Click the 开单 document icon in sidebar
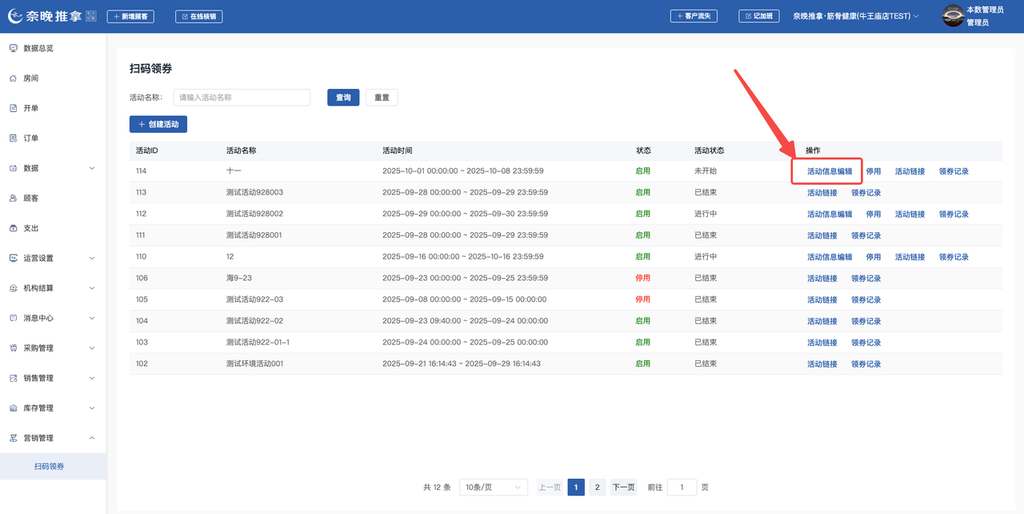This screenshot has height=514, width=1024. pyautogui.click(x=13, y=108)
